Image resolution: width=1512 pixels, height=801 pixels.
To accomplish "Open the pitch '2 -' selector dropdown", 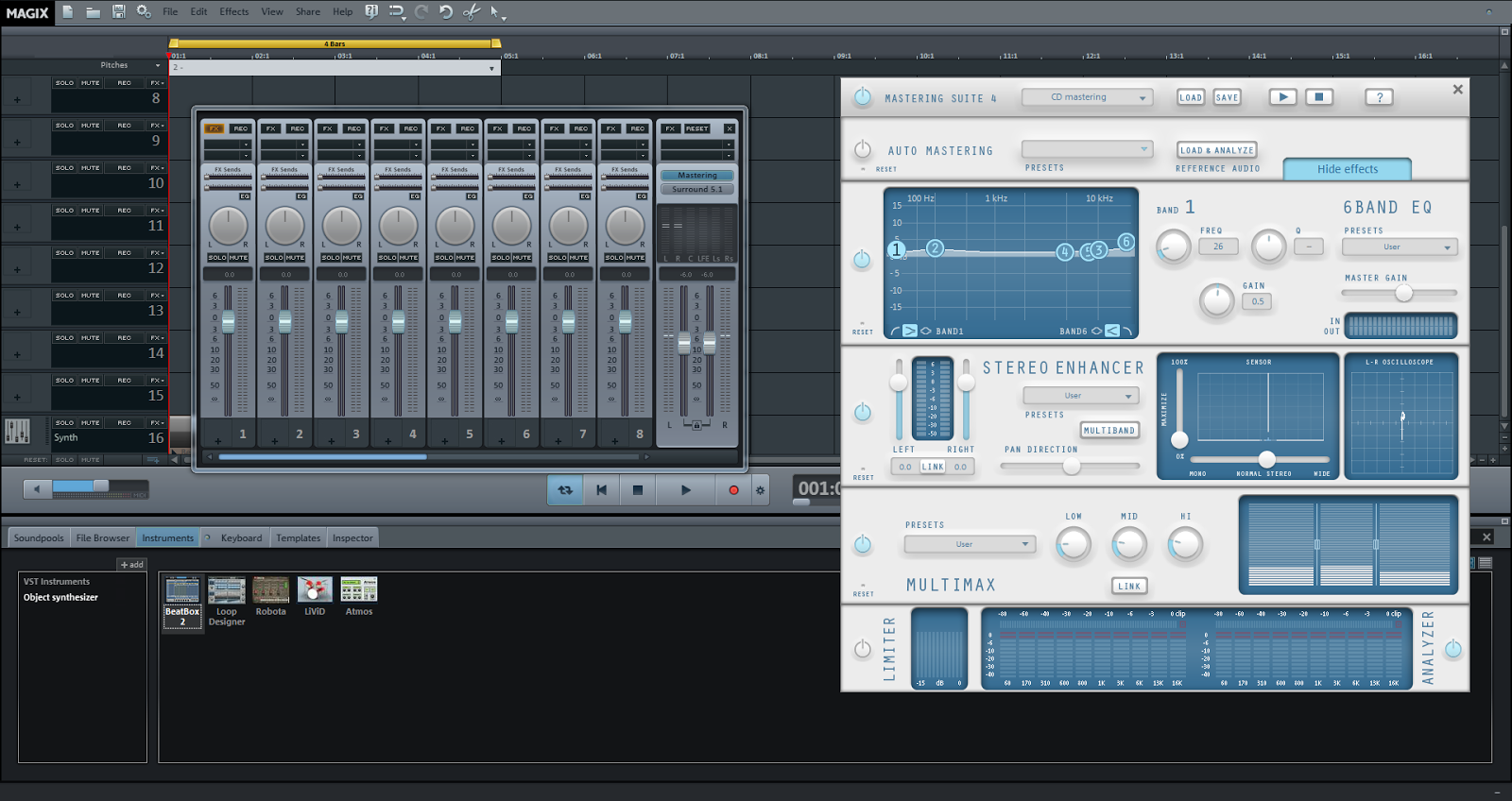I will [491, 68].
